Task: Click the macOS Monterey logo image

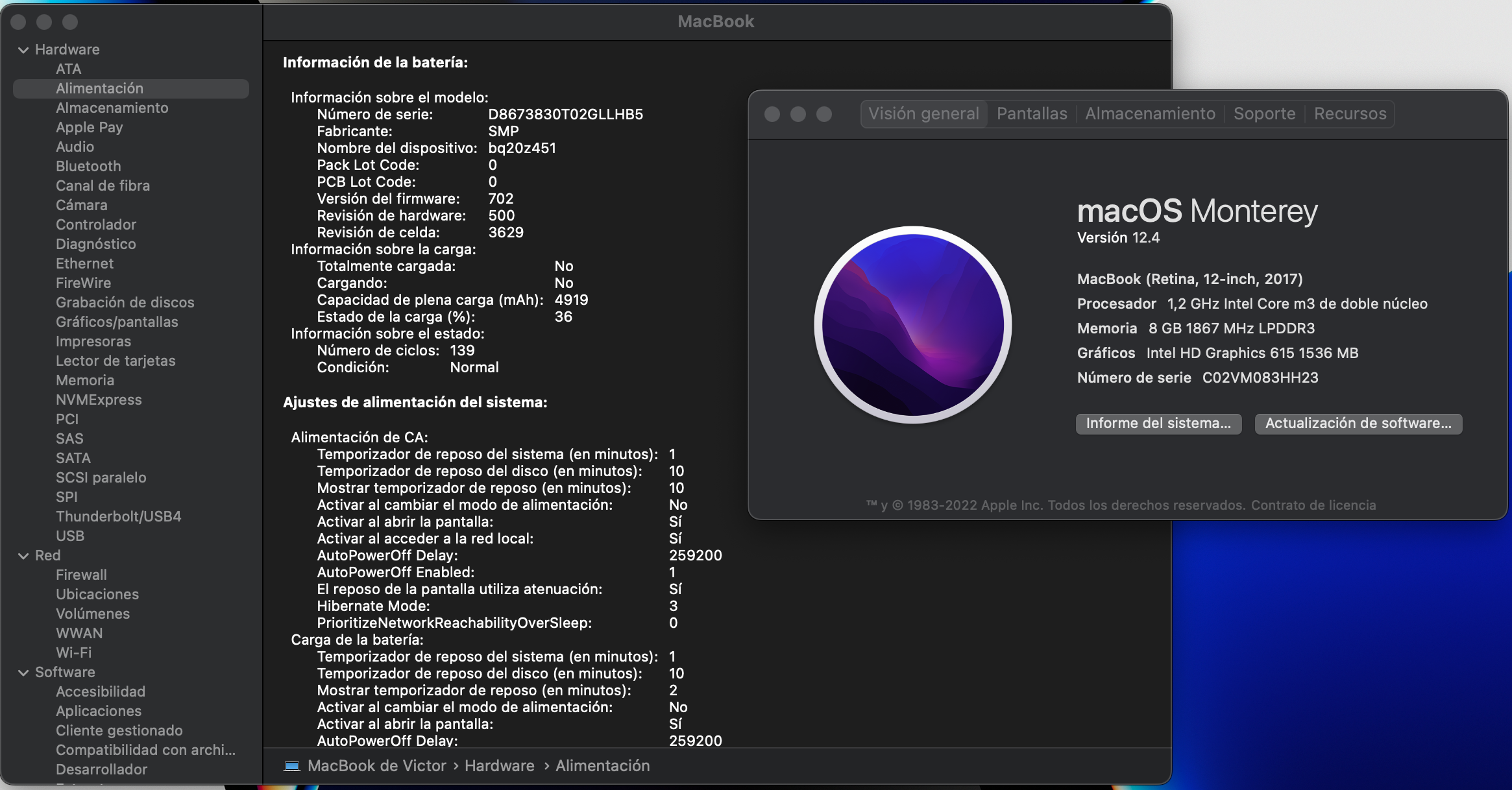Action: [912, 324]
